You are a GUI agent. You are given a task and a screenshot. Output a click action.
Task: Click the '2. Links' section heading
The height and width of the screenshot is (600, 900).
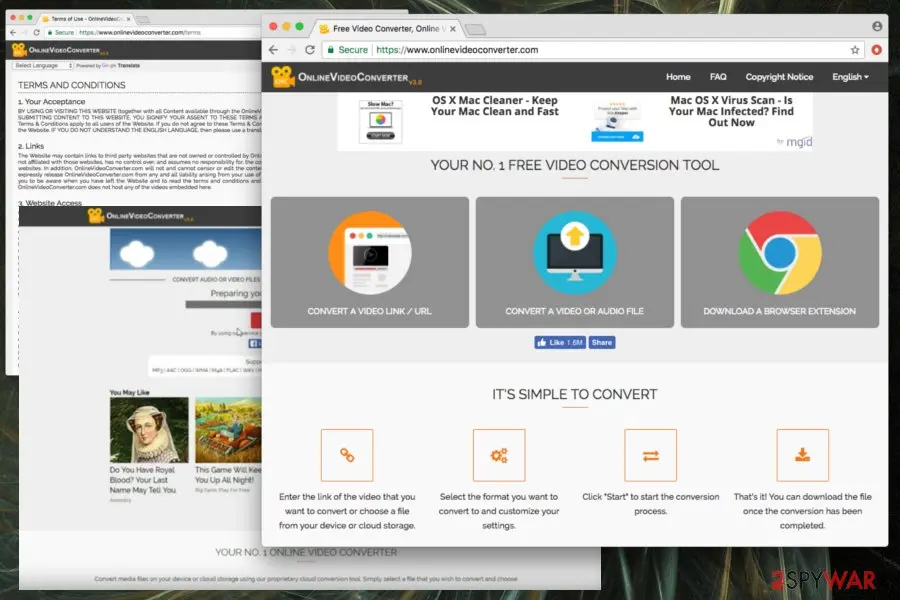pyautogui.click(x=31, y=146)
